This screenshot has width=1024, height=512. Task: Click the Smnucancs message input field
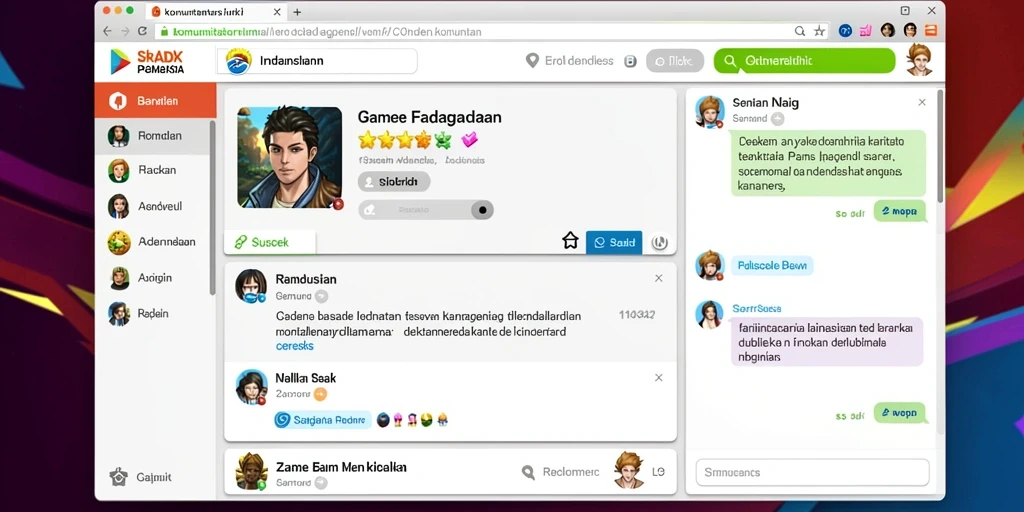click(x=812, y=472)
